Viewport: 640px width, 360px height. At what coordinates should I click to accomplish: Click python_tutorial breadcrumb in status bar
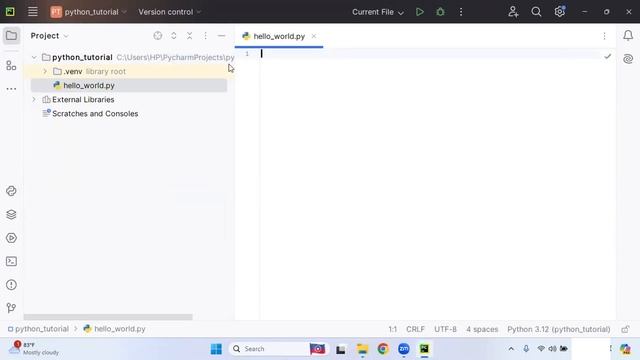click(x=38, y=329)
